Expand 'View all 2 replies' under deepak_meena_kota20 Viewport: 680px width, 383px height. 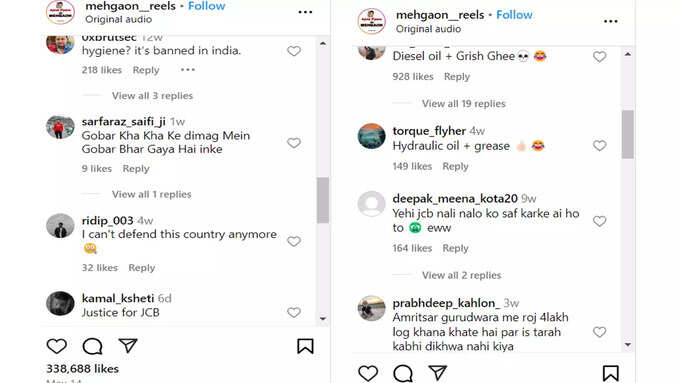tap(461, 275)
